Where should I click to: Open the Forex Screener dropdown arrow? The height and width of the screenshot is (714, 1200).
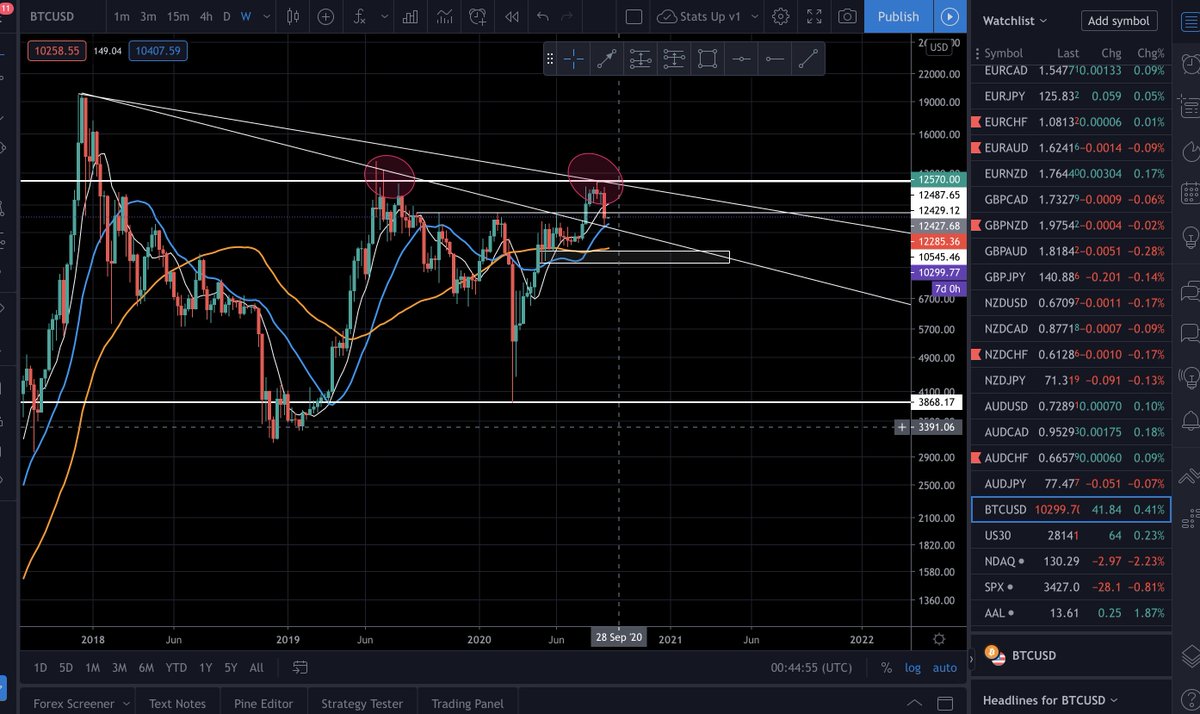125,703
